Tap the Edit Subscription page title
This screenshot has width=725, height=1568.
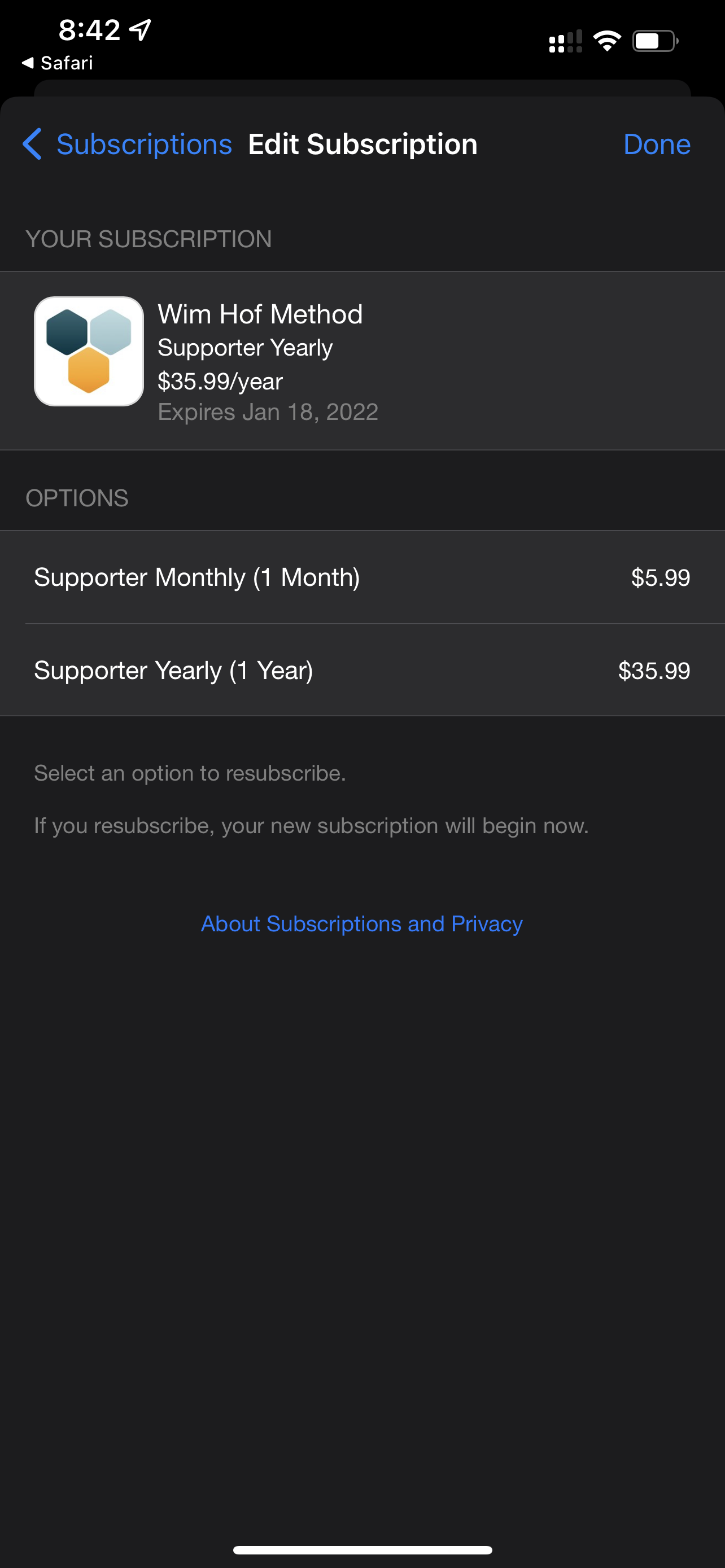coord(362,144)
